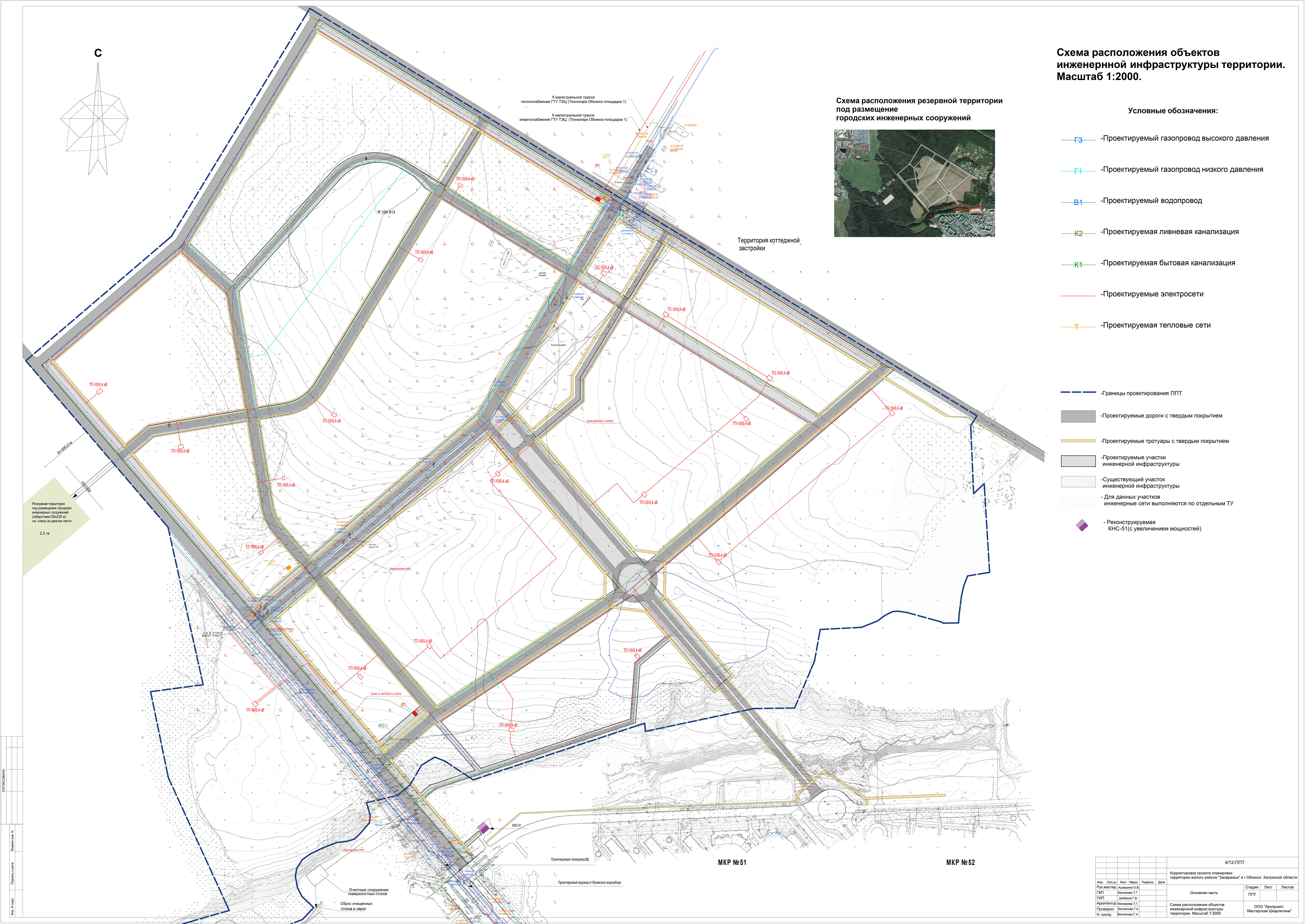Viewport: 1305px width, 924px height.
Task: Click the purple КНС-51 diamond in legend
Action: [1082, 525]
